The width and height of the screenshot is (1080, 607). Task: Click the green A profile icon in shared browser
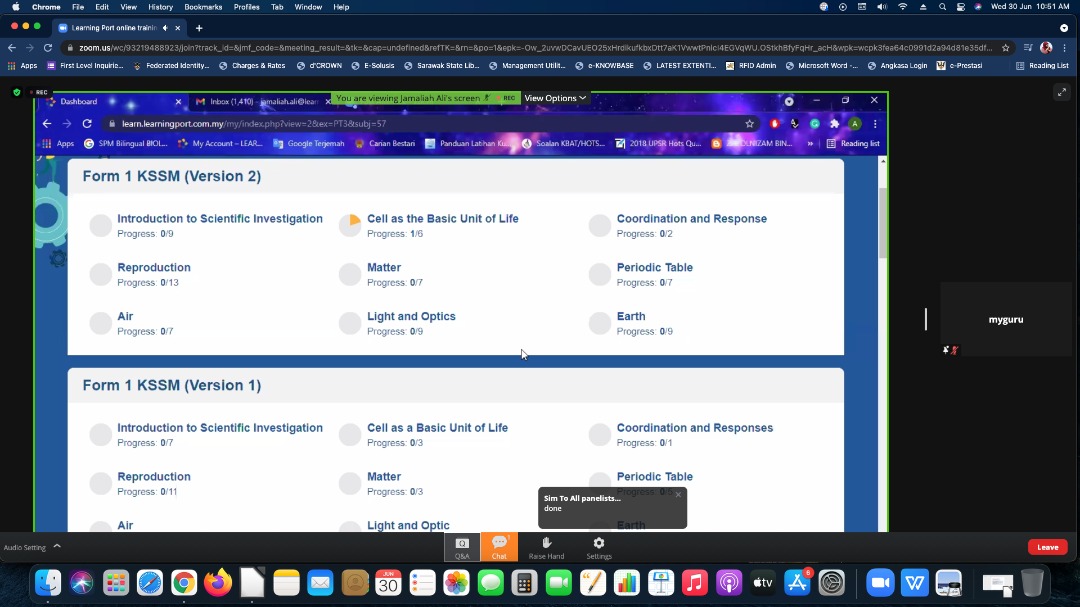point(855,124)
